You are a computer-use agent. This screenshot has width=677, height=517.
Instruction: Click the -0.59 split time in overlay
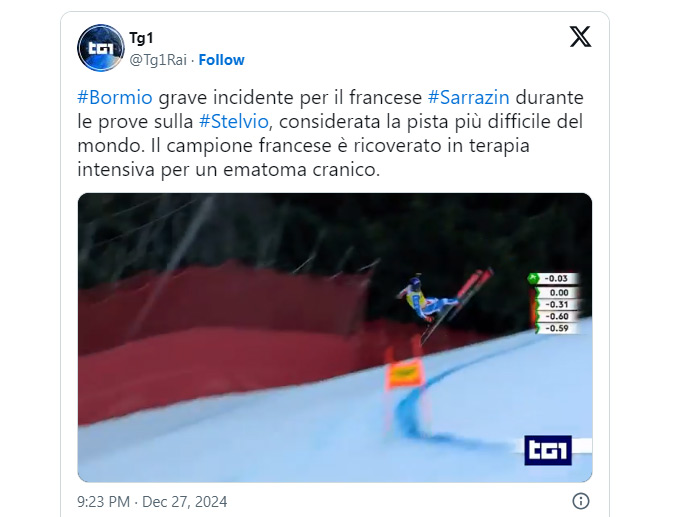pyautogui.click(x=557, y=328)
